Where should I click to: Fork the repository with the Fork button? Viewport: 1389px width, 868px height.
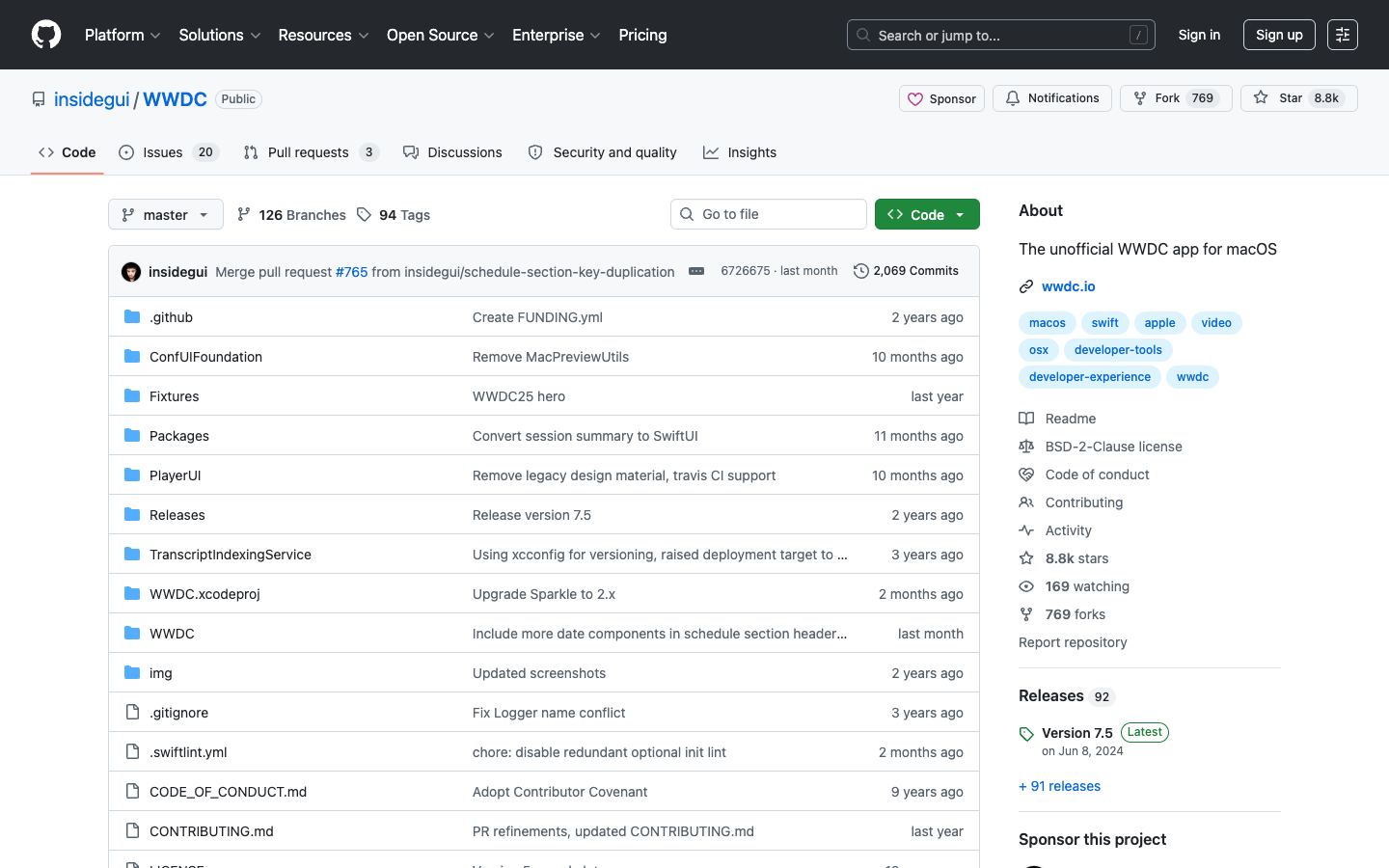pyautogui.click(x=1176, y=98)
